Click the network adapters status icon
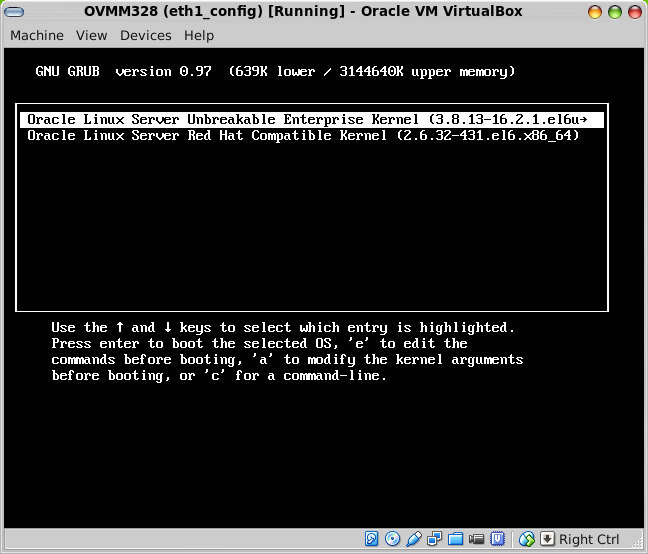The height and width of the screenshot is (554, 648). tap(435, 539)
